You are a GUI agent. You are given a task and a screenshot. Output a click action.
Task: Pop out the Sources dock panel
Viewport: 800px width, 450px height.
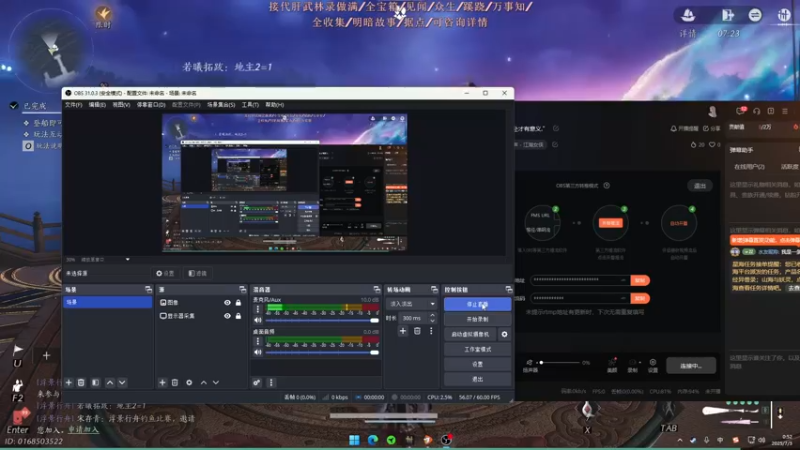click(x=242, y=289)
